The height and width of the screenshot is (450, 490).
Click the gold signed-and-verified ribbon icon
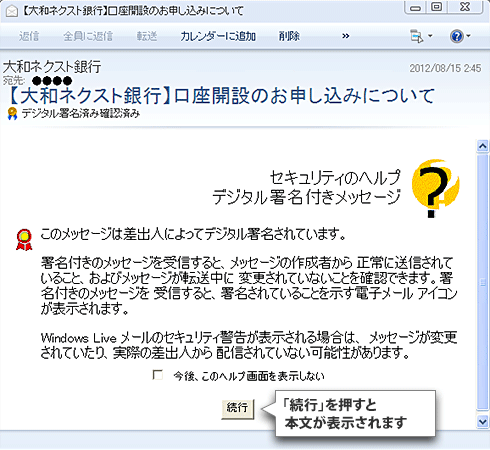click(12, 114)
